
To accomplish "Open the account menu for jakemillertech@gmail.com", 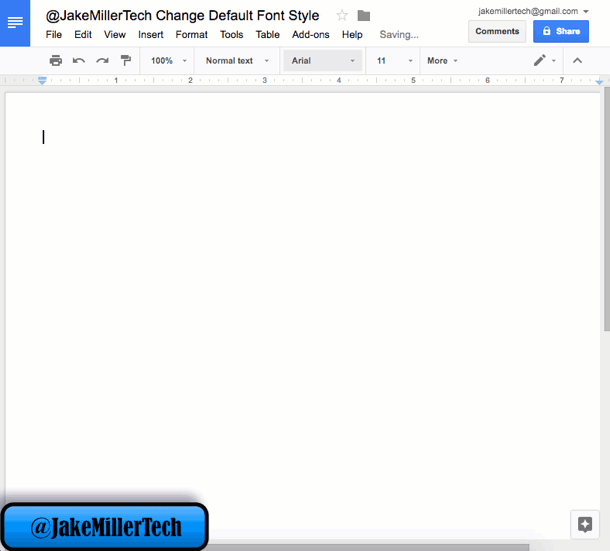I will [x=533, y=11].
